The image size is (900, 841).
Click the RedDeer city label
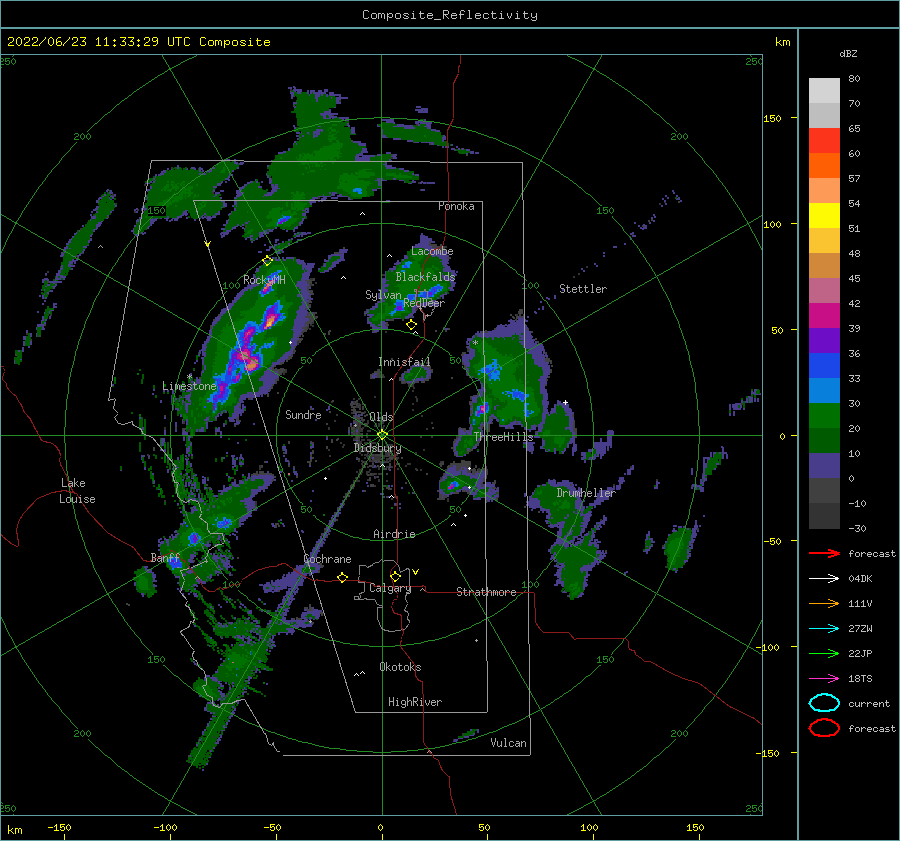click(424, 303)
